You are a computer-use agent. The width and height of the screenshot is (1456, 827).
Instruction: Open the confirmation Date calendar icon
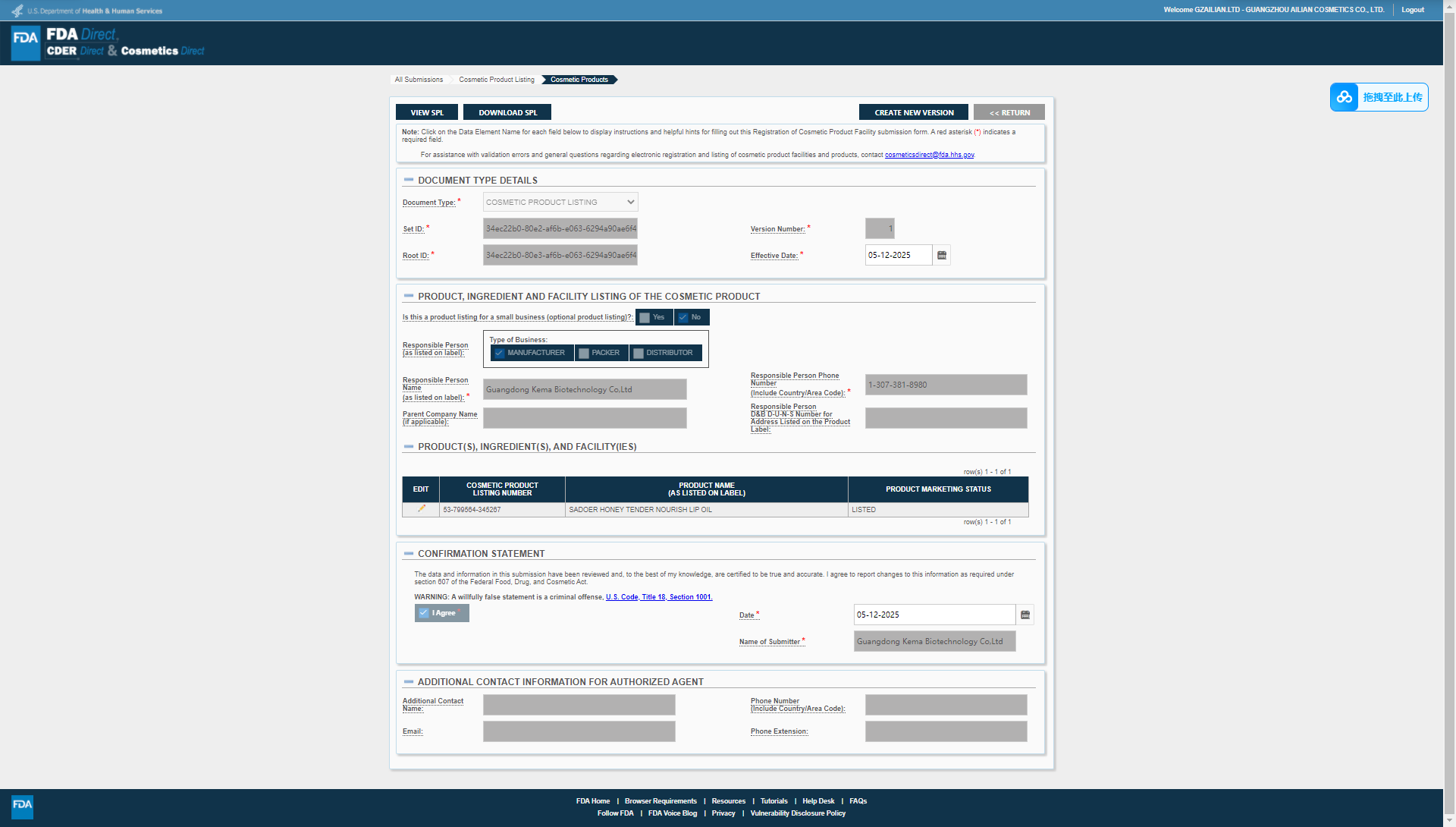point(1025,615)
